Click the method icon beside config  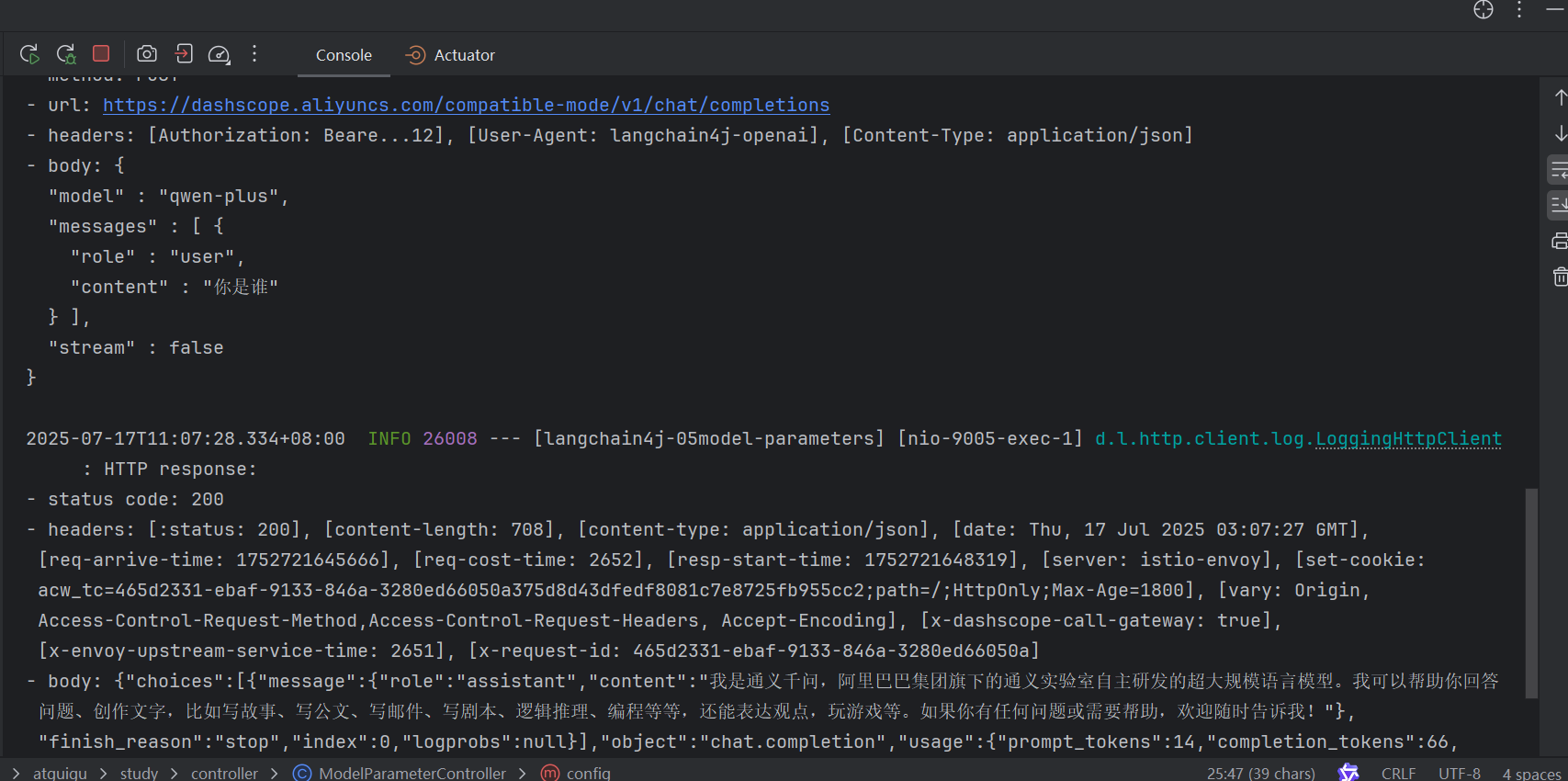pyautogui.click(x=550, y=773)
